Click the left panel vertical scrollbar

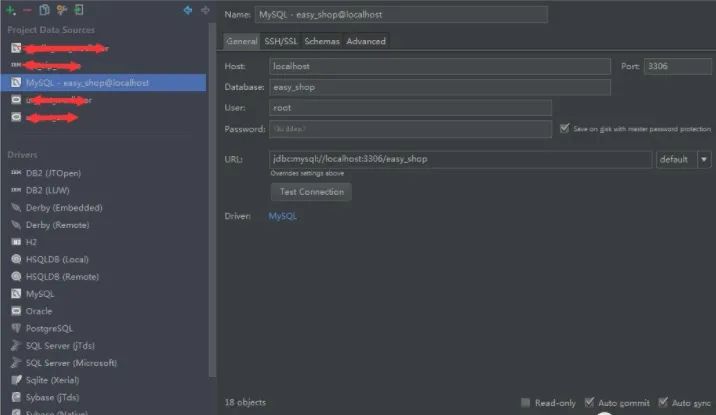[x=212, y=200]
